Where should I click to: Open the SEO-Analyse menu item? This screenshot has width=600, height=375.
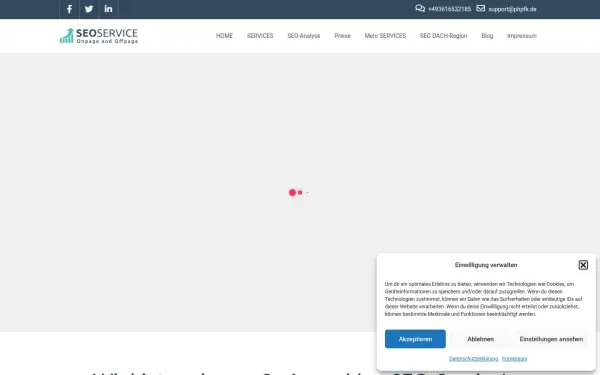tap(303, 36)
